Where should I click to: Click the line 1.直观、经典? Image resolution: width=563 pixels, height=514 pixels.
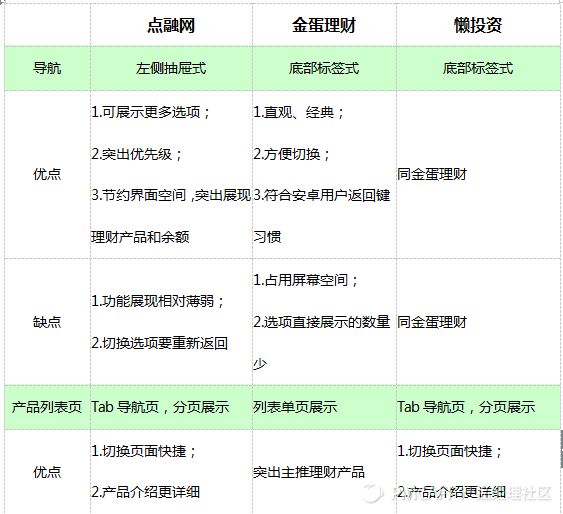[x=299, y=112]
